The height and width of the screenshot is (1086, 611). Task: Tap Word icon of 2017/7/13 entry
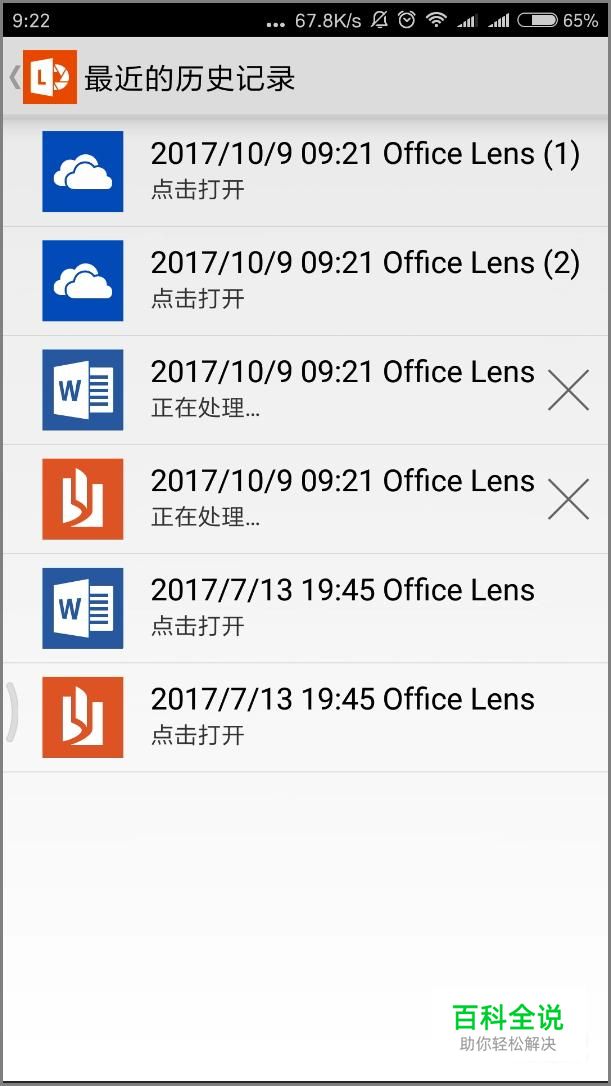(82, 608)
